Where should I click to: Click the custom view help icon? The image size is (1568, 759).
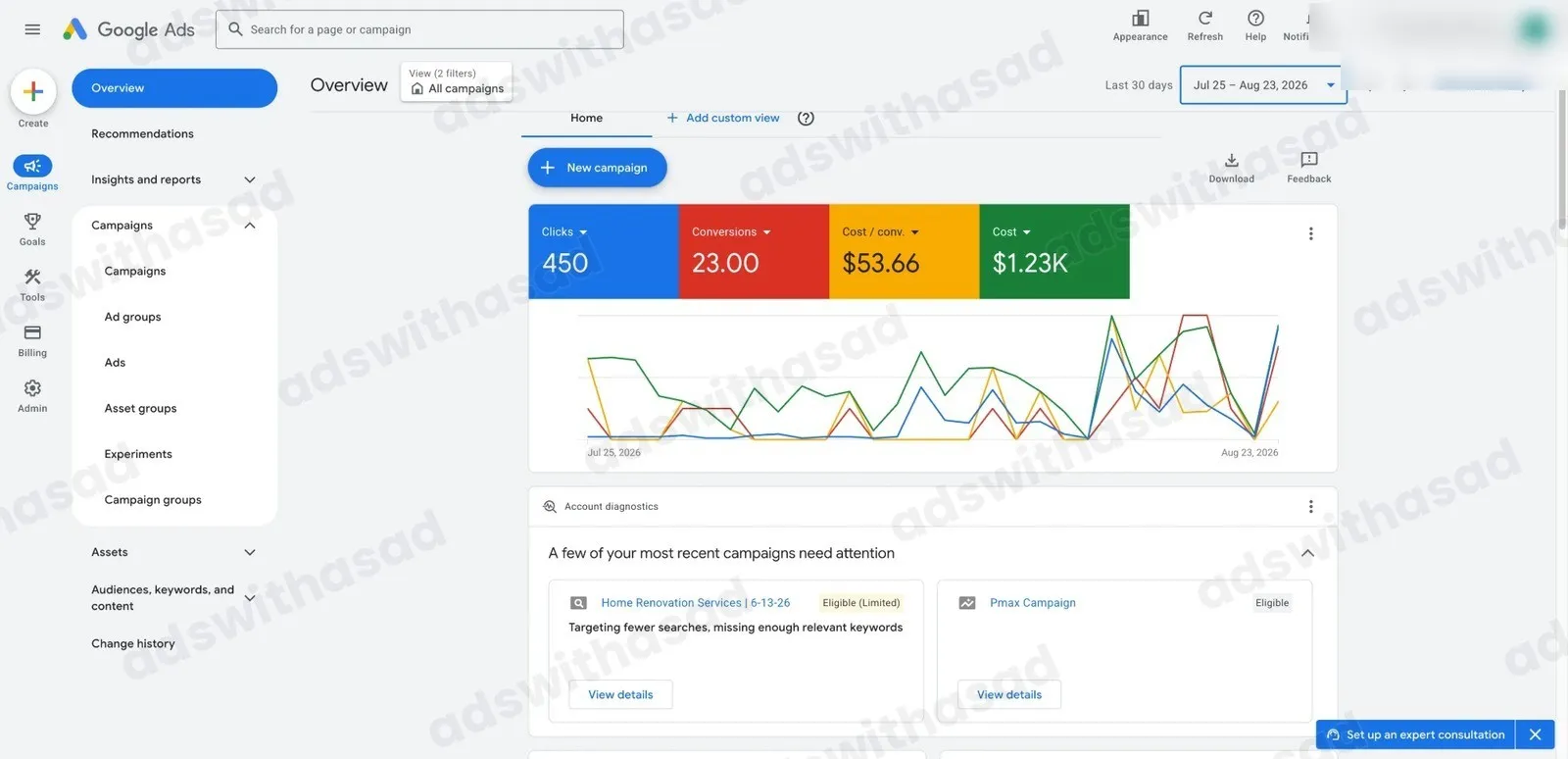806,118
